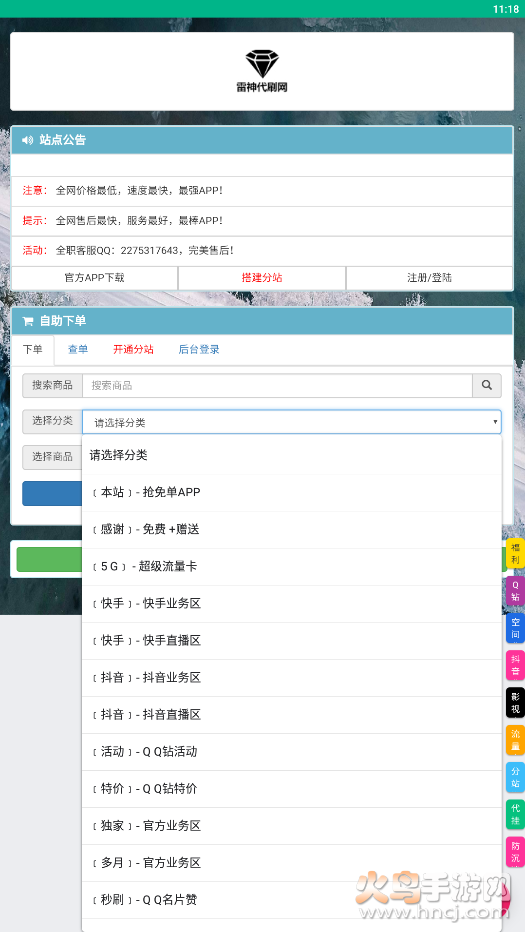Open the Q钻 side shortcut
525x932 pixels.
pyautogui.click(x=515, y=590)
